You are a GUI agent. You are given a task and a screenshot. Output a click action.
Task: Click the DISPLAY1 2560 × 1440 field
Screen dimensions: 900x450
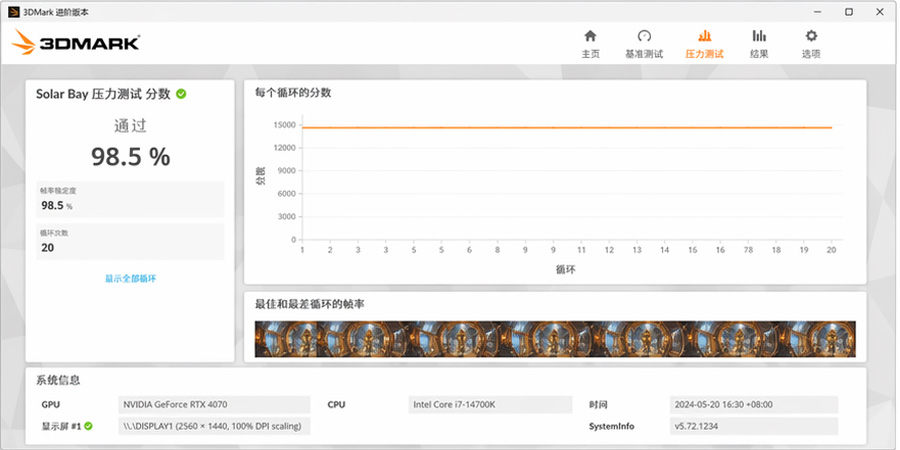click(214, 426)
